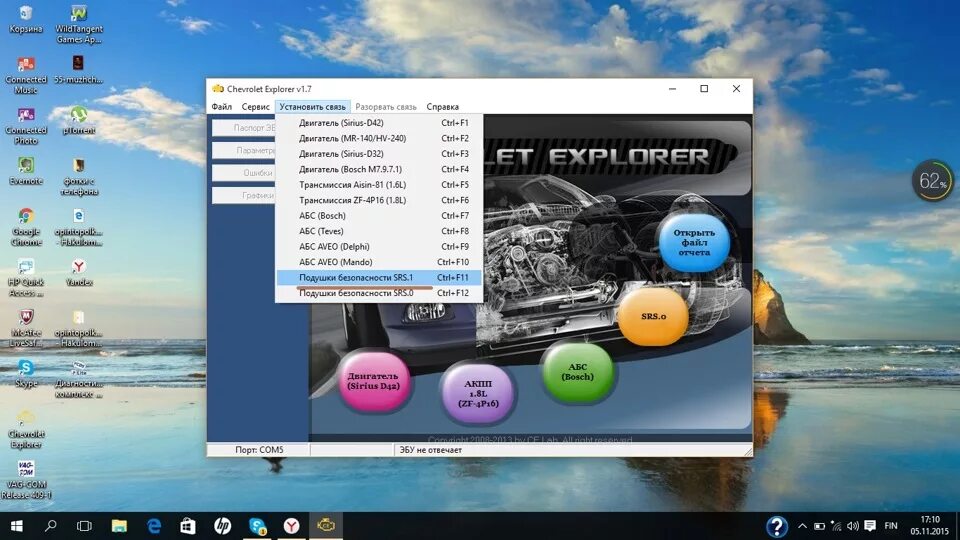This screenshot has height=540, width=960.
Task: Open Task View on taskbar
Action: point(84,526)
